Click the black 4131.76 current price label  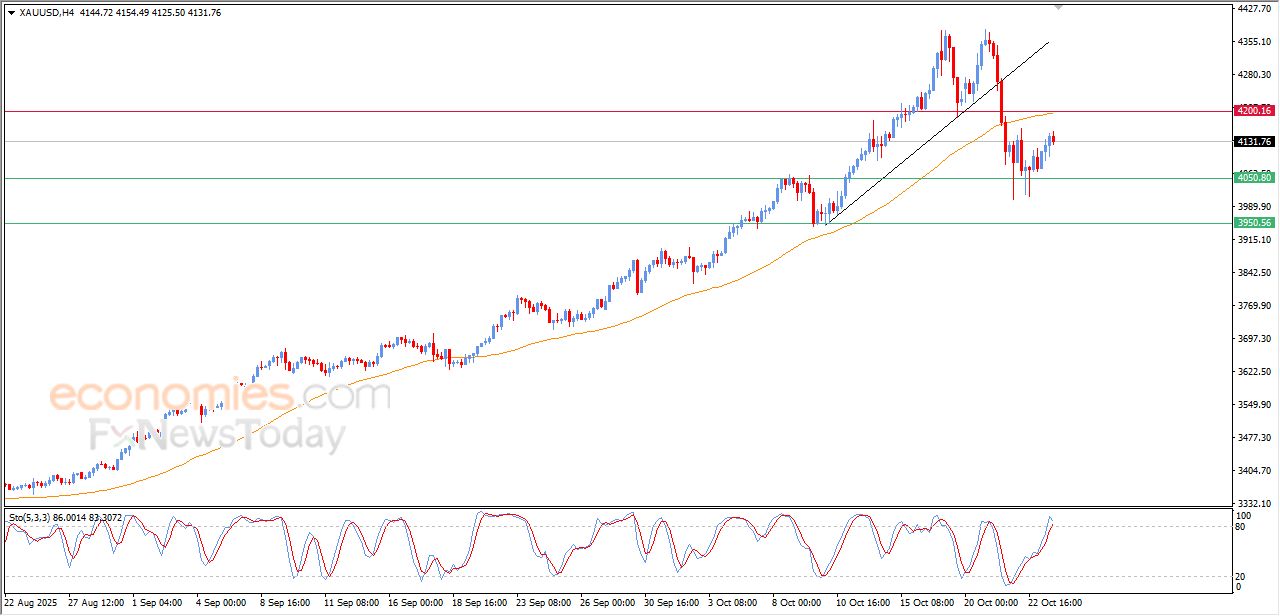1253,142
